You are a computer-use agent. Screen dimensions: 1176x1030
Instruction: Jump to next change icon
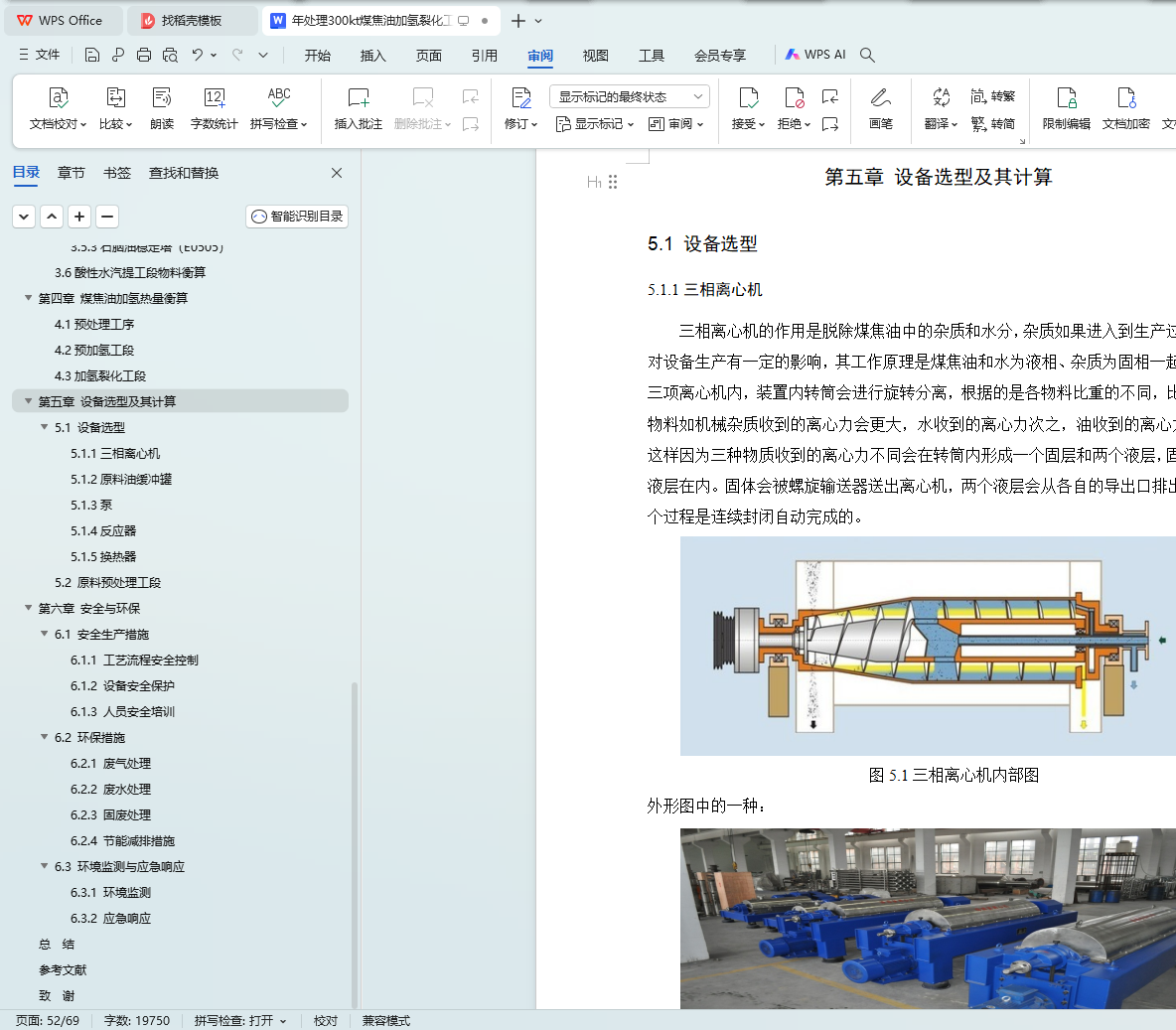tap(829, 124)
